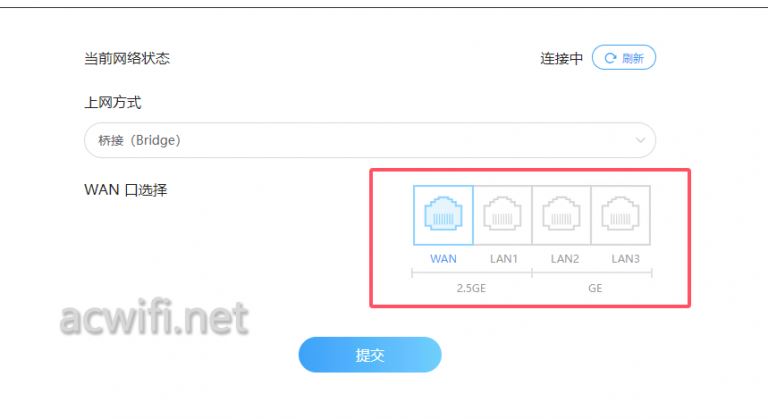The width and height of the screenshot is (768, 419).
Task: Open the 桥接 (Bridge) mode combo box
Action: point(370,140)
